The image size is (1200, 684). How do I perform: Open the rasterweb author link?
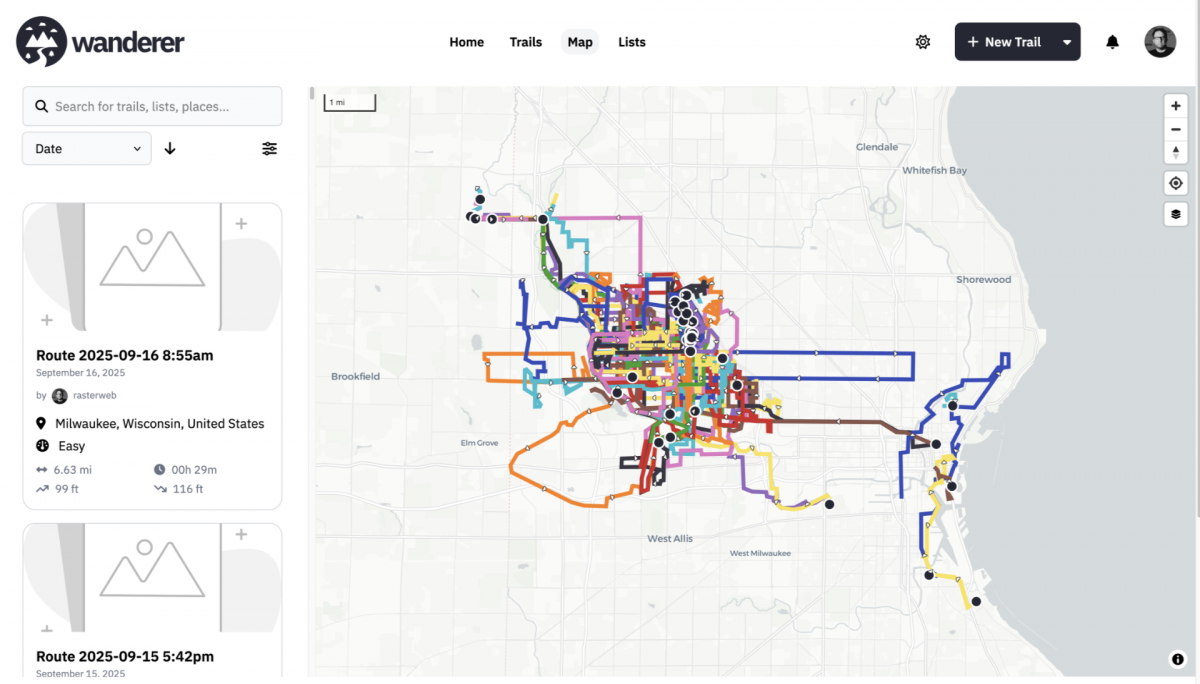[96, 396]
